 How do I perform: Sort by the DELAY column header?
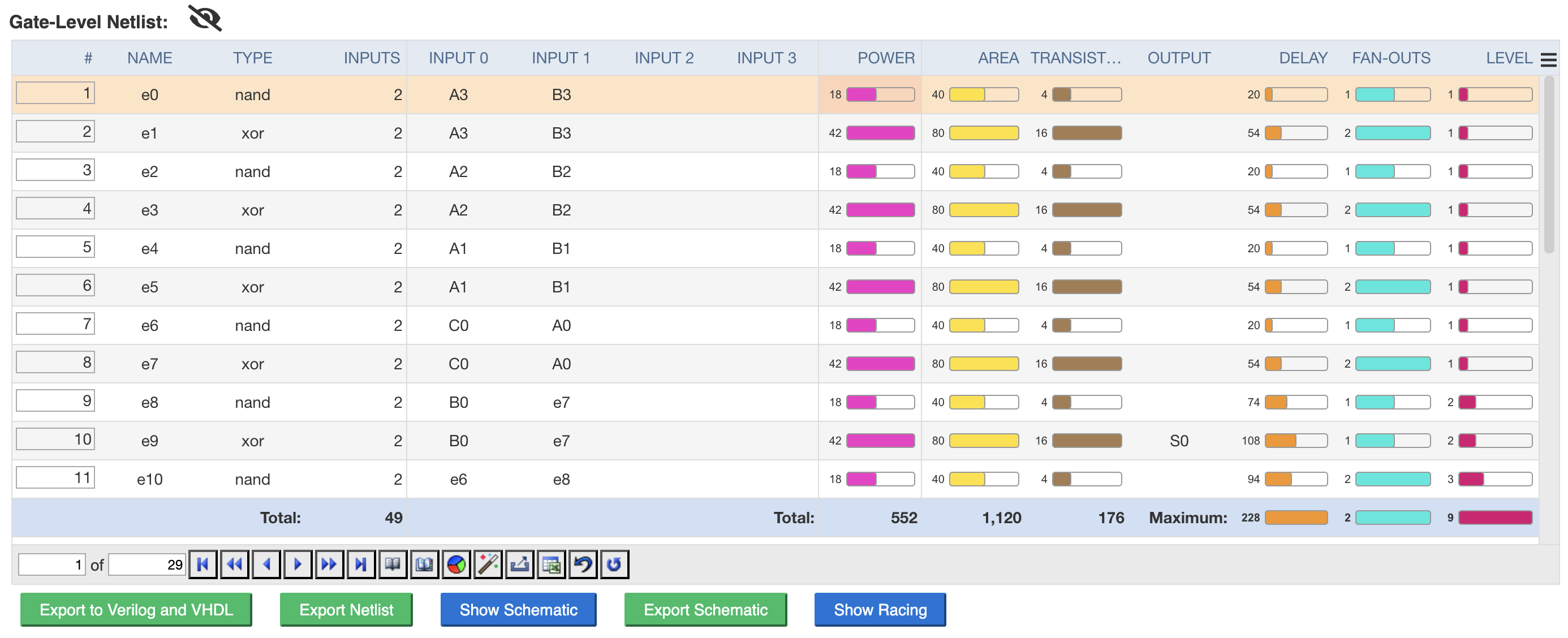coord(1303,58)
